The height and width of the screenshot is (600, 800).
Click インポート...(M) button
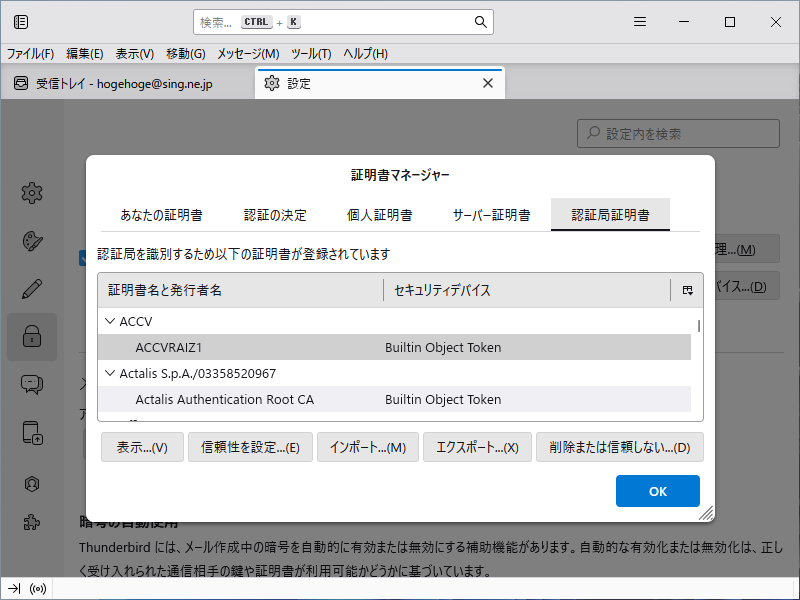point(368,447)
